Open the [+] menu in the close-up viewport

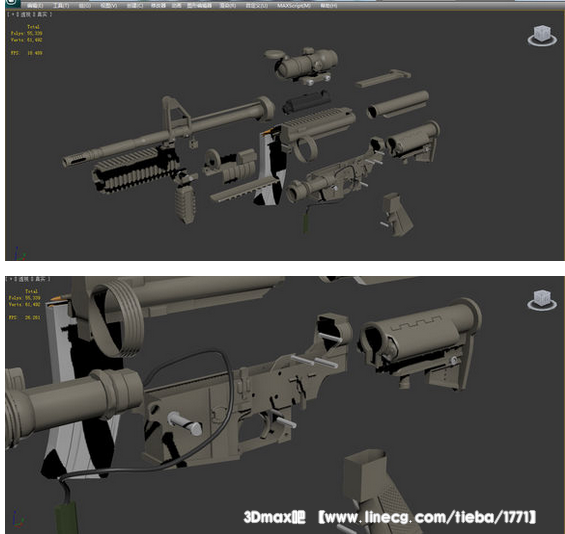[x=11, y=279]
